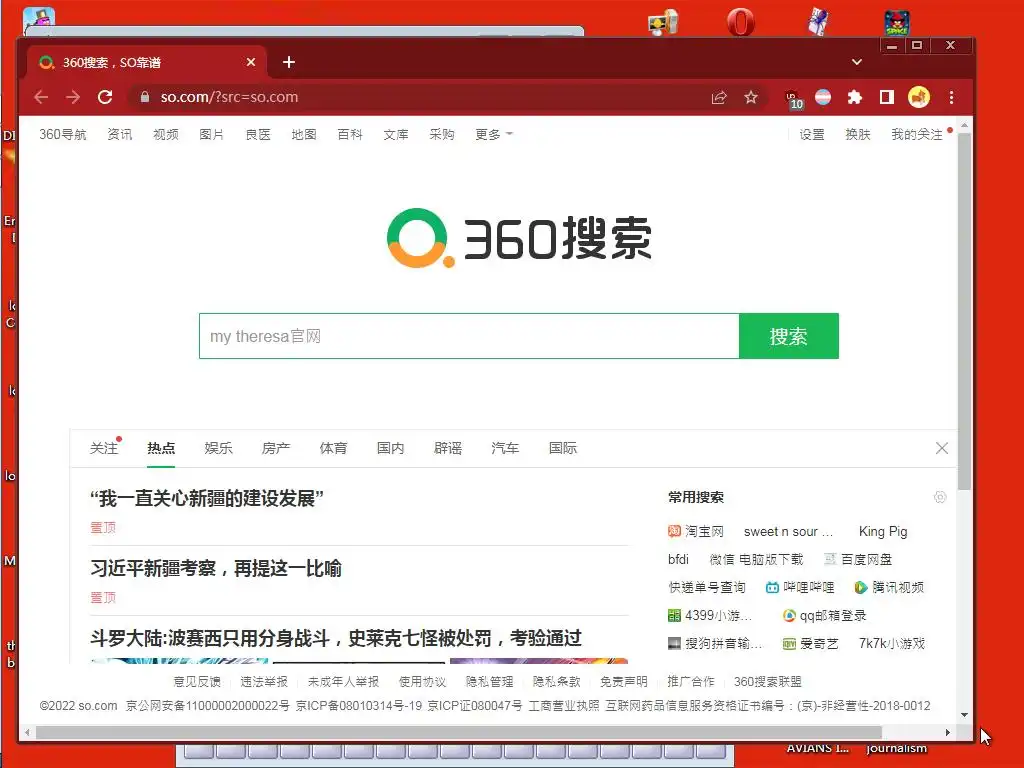Viewport: 1024px width, 768px height.
Task: Close the 360搜索 tab
Action: click(x=251, y=62)
